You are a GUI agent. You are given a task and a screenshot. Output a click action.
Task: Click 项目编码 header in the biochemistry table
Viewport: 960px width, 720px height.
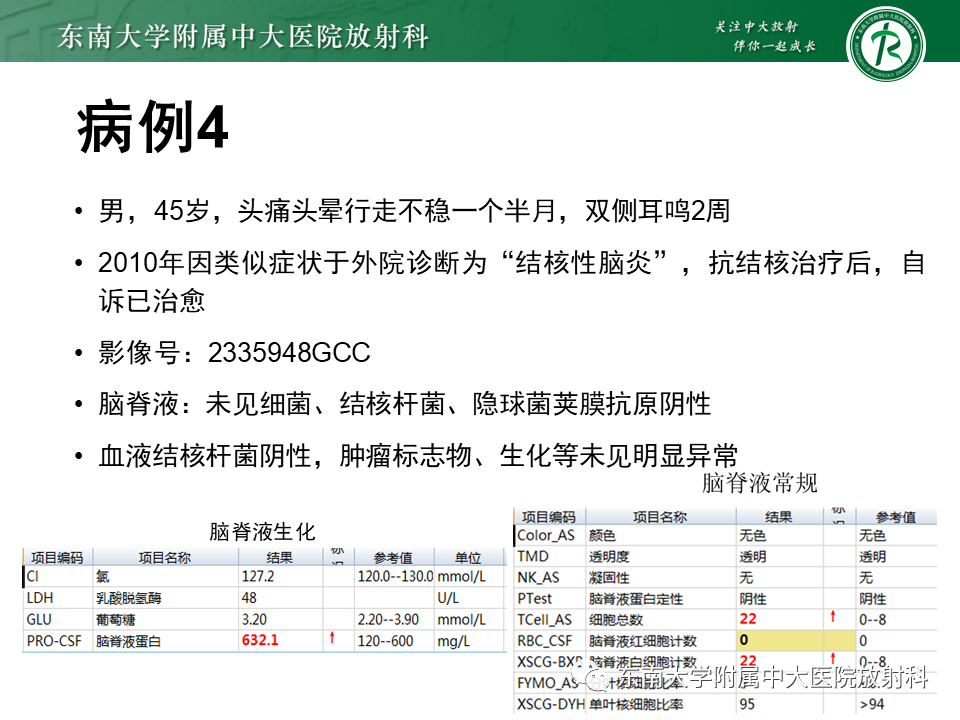57,558
